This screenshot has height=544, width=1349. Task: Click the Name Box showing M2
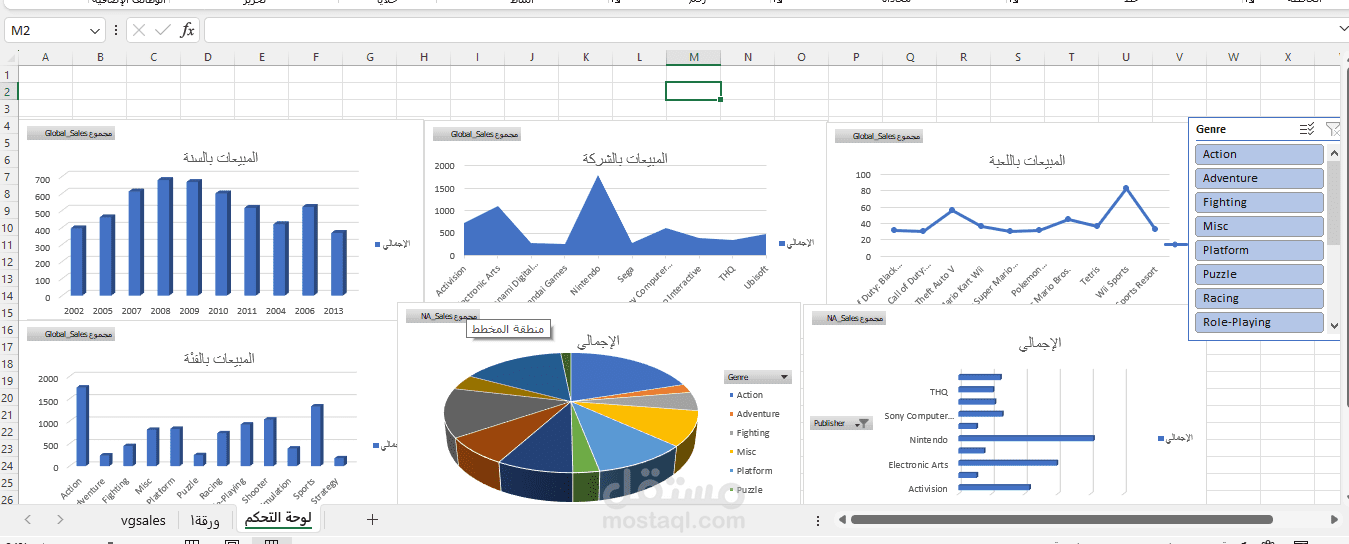(46, 31)
